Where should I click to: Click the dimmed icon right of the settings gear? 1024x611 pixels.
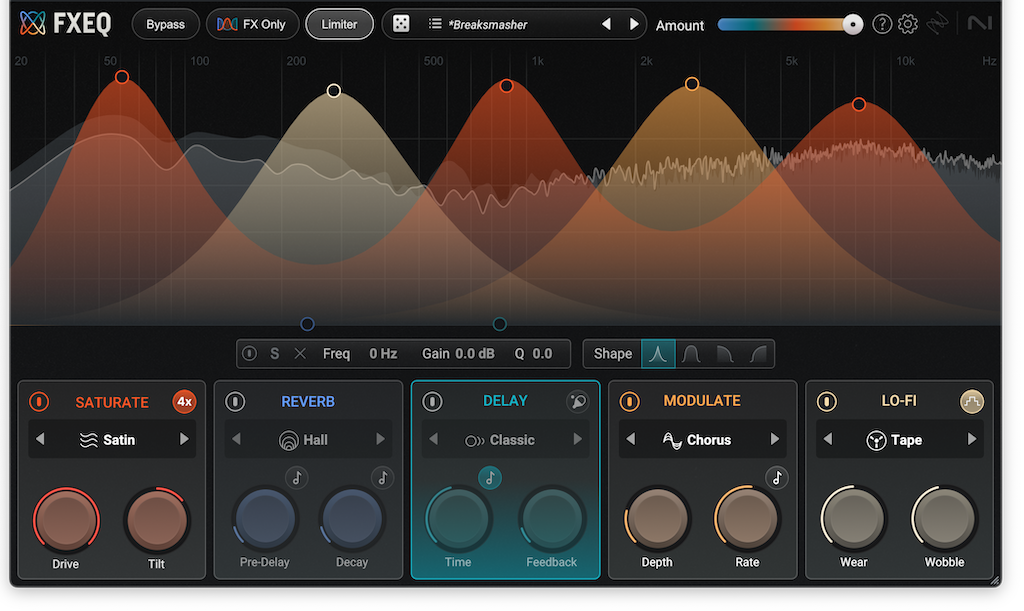(x=937, y=24)
